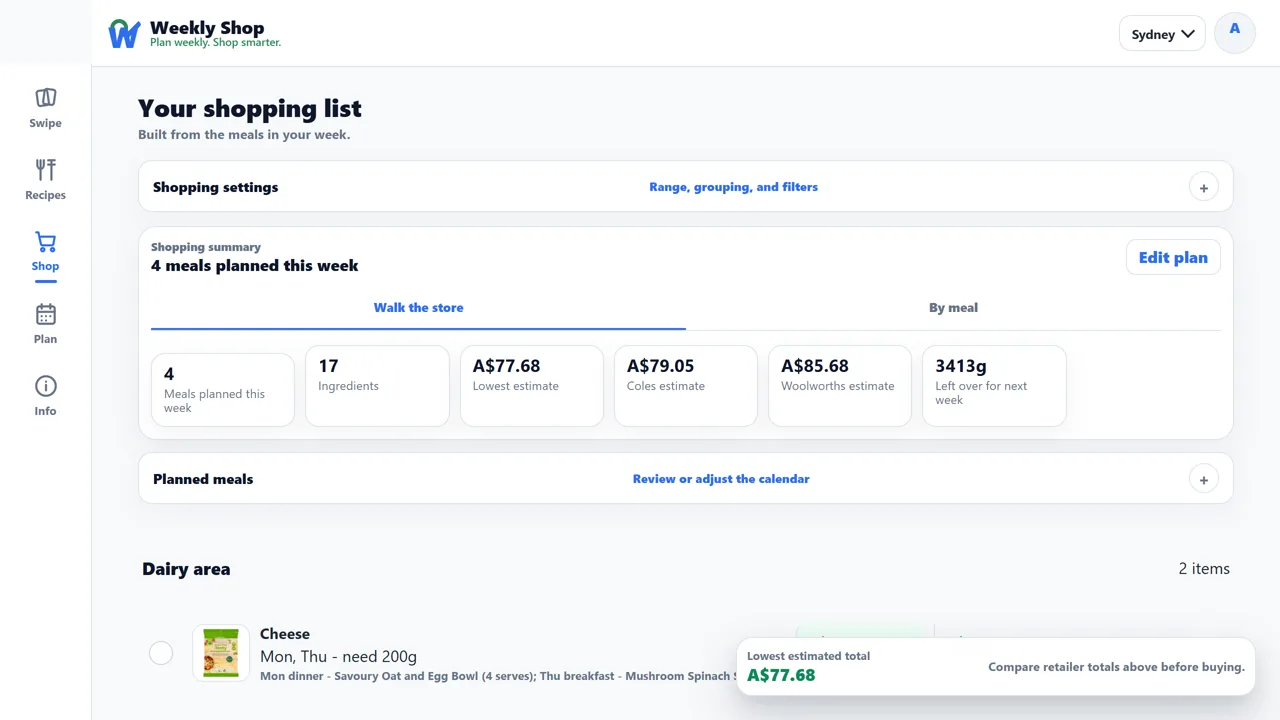Expand Shopping settings with plus button
Image resolution: width=1280 pixels, height=720 pixels.
(x=1204, y=187)
